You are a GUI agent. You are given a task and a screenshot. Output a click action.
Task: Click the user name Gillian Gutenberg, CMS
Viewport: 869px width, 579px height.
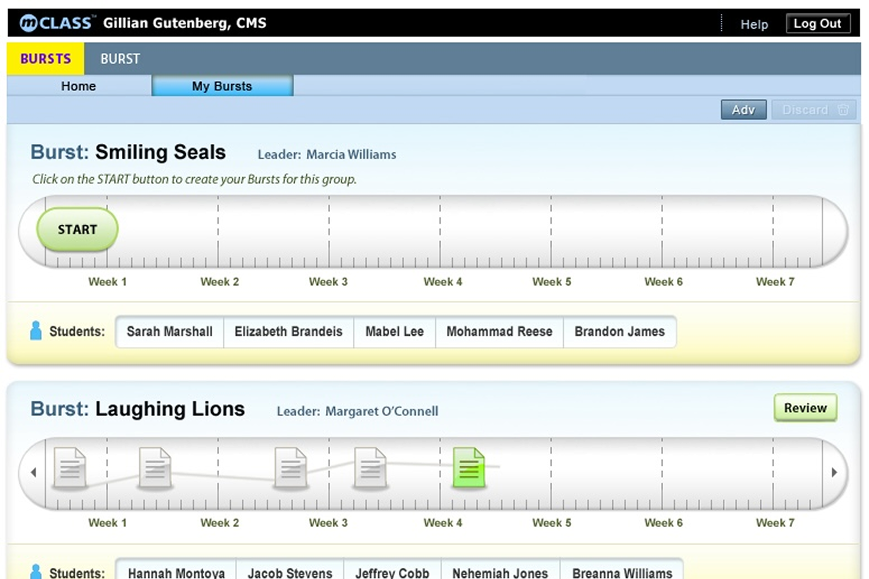pos(185,23)
